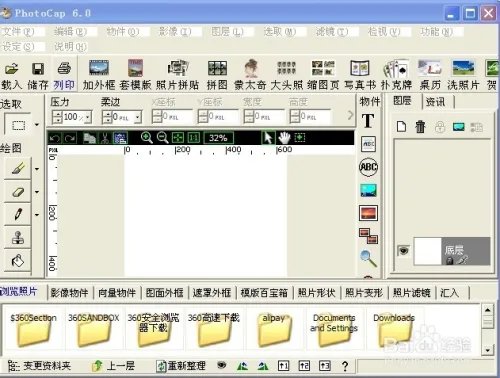Expand options bar with right chevron

coord(350,115)
